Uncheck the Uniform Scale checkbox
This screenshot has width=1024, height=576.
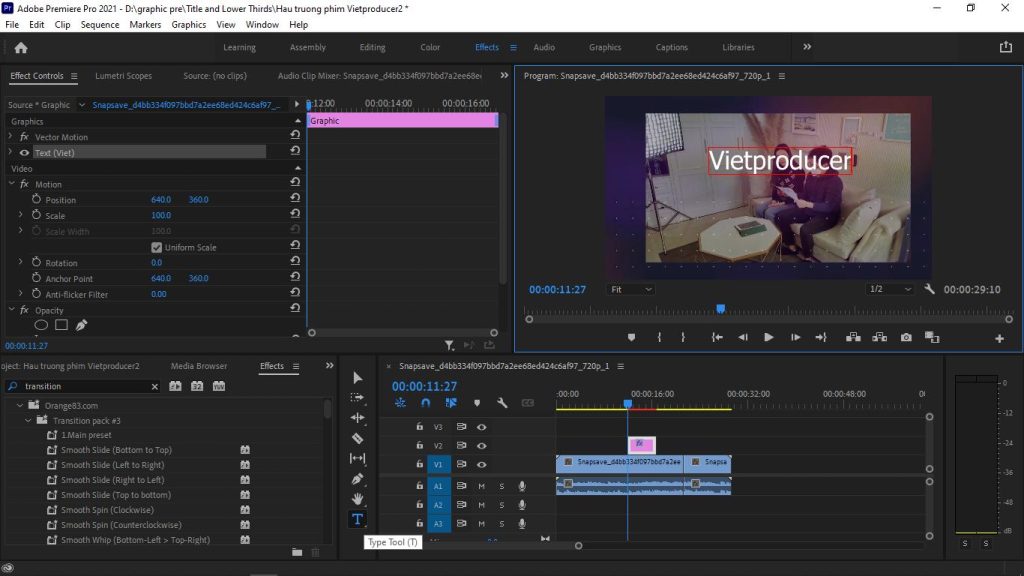point(156,247)
